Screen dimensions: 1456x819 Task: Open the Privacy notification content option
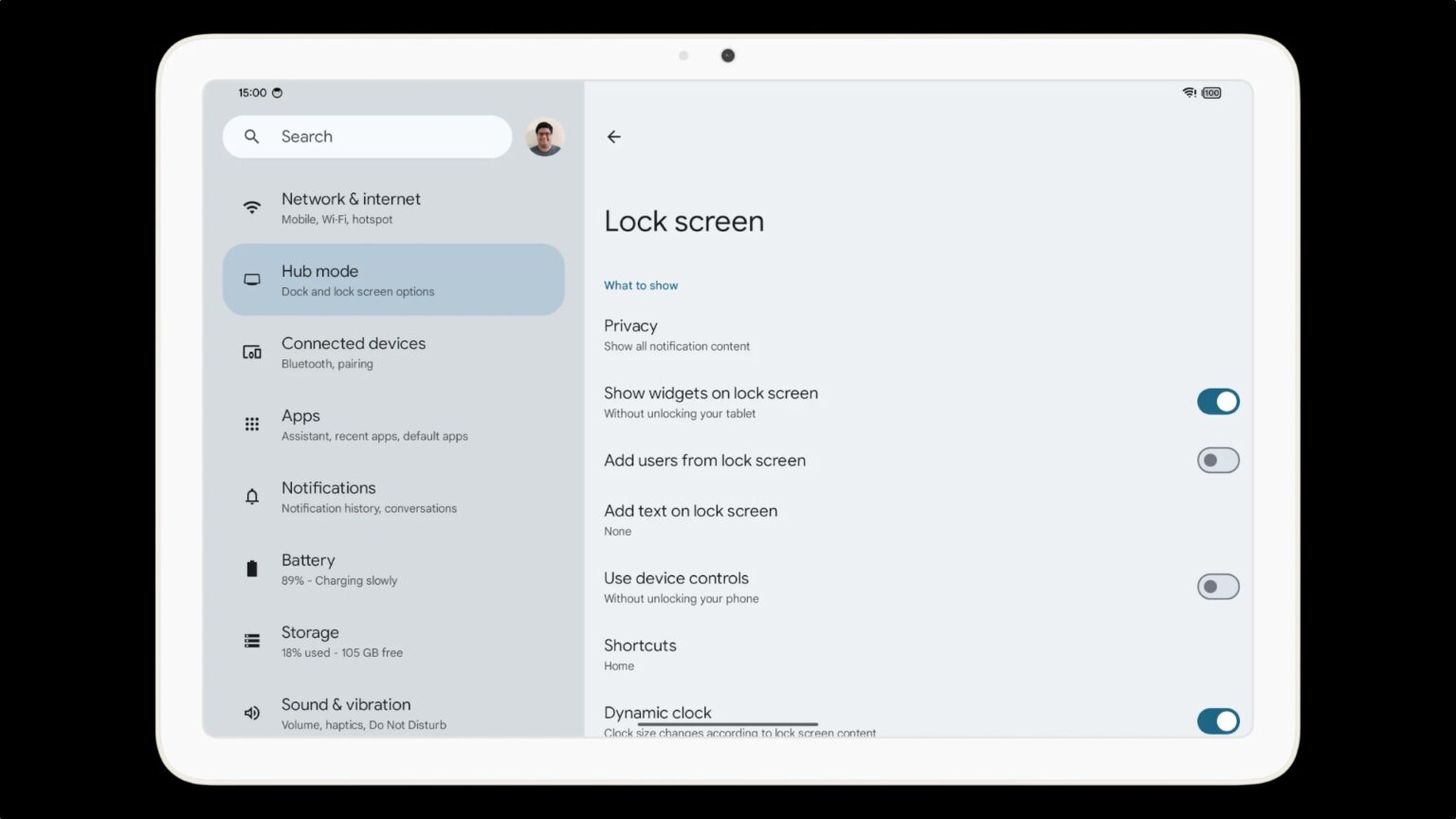pyautogui.click(x=677, y=334)
